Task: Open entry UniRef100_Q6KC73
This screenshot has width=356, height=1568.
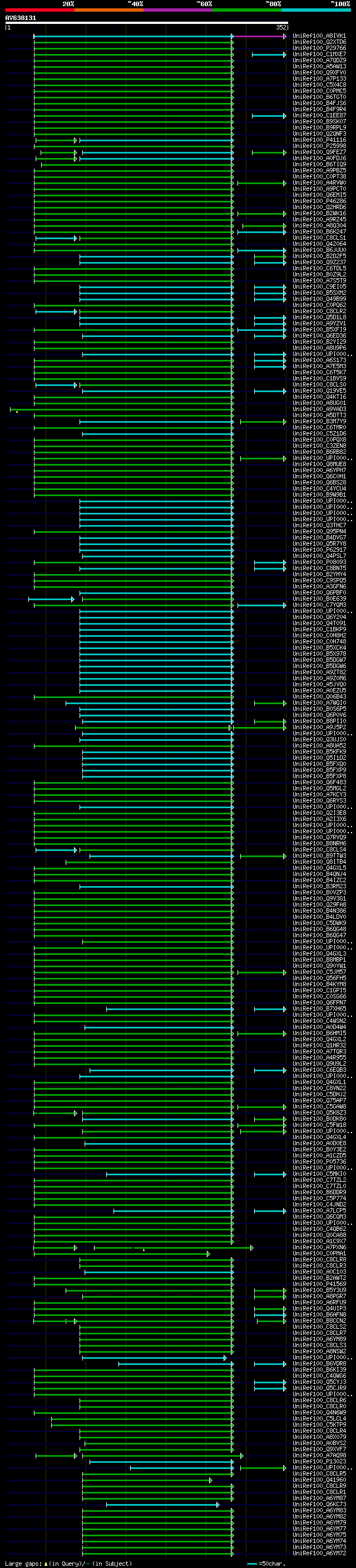Action: 319,1505
